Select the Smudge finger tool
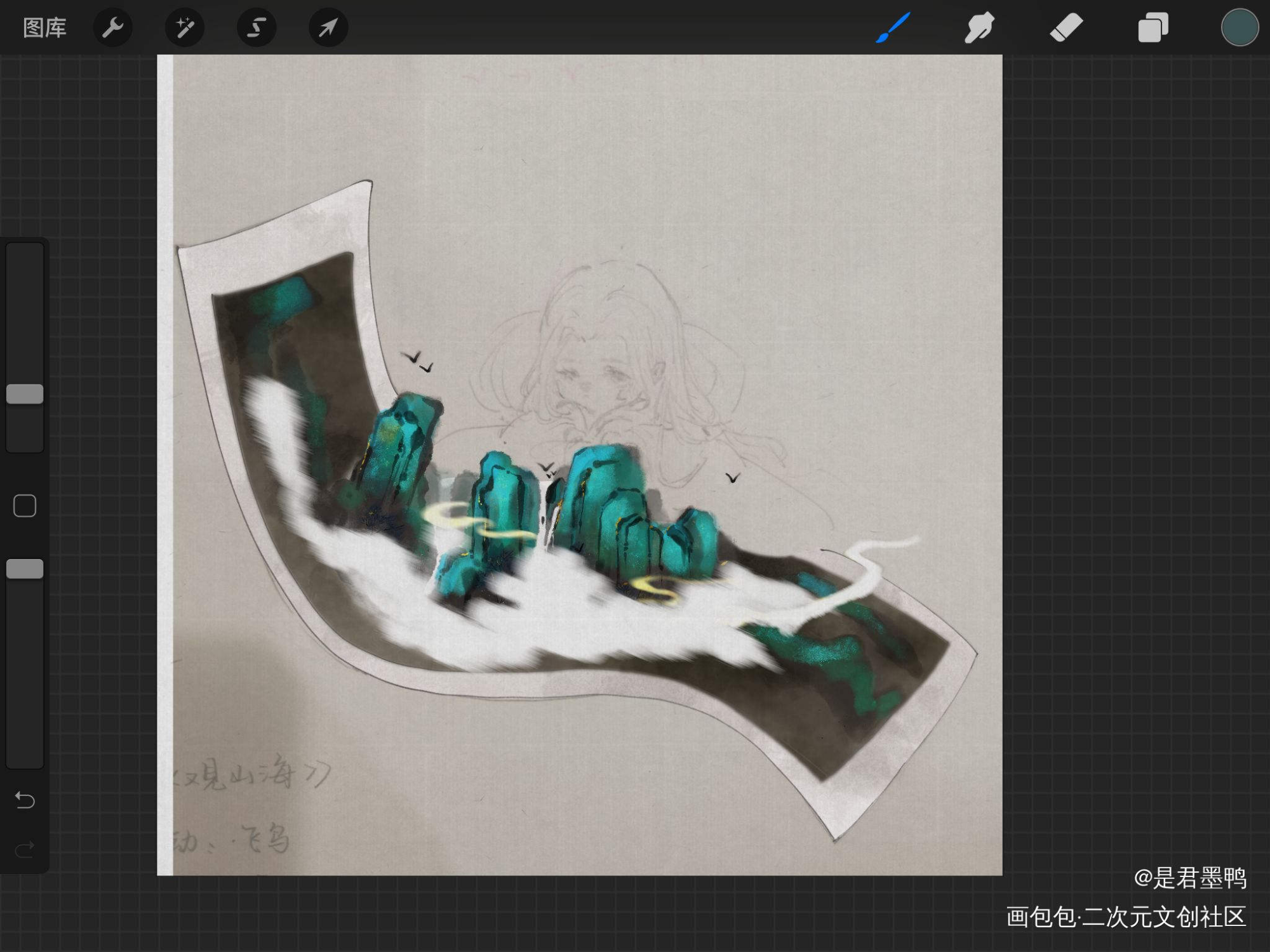Screen dimensions: 1270x952 [x=979, y=28]
